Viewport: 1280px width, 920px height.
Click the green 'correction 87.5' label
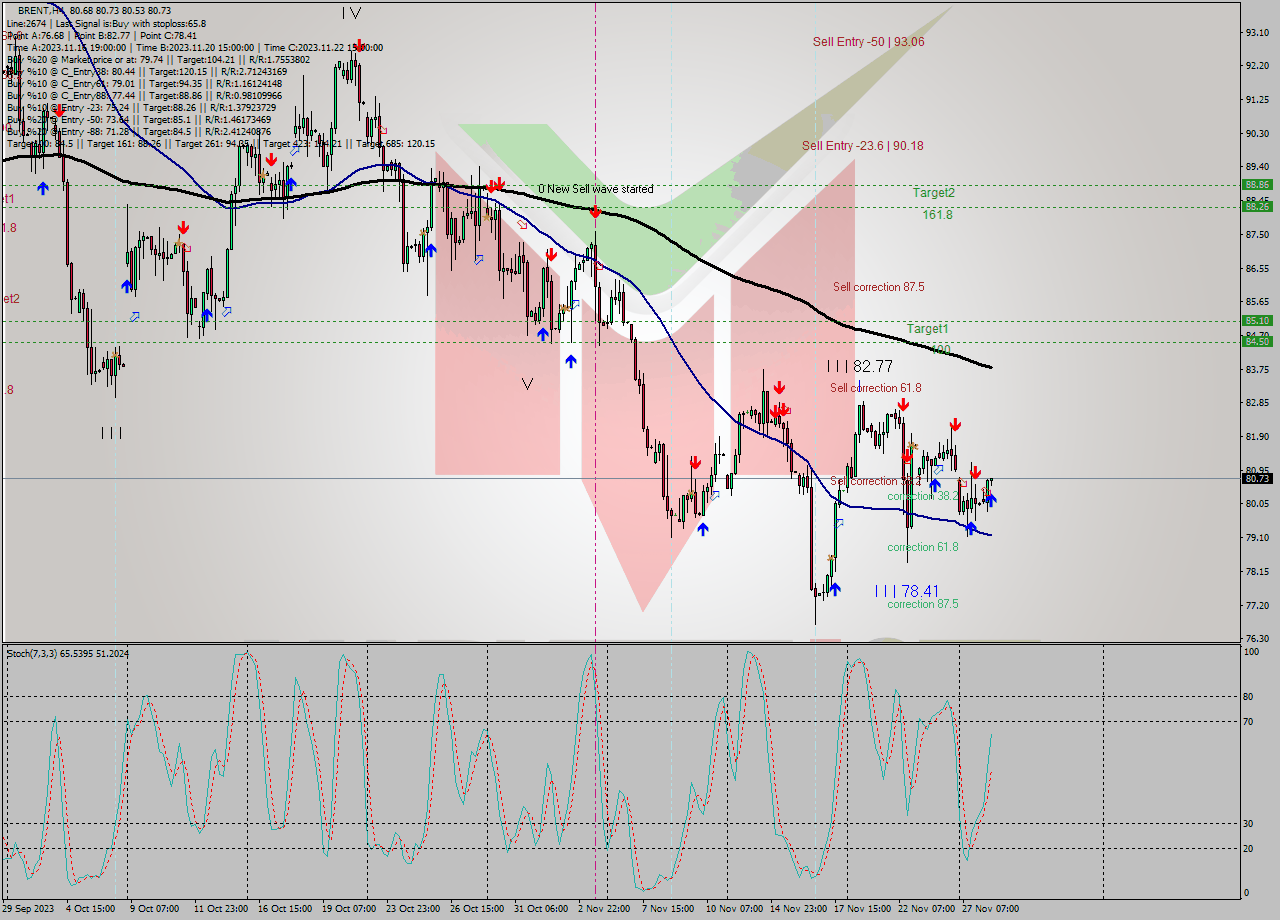point(922,604)
